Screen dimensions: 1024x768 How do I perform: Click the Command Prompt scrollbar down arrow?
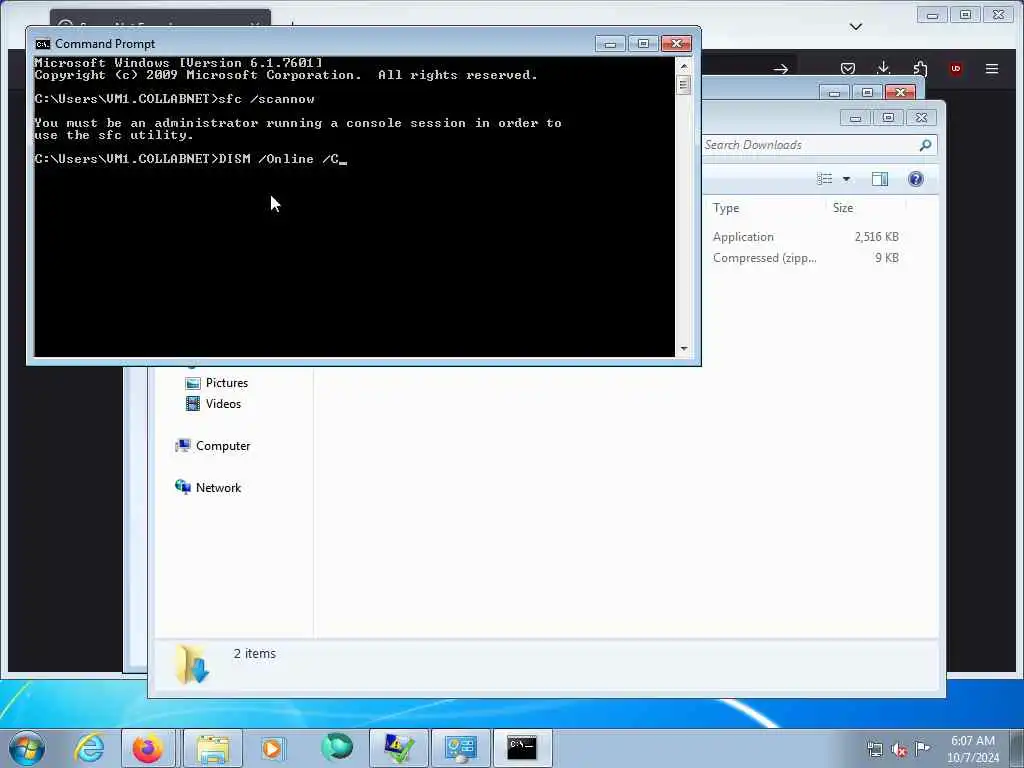[x=684, y=349]
